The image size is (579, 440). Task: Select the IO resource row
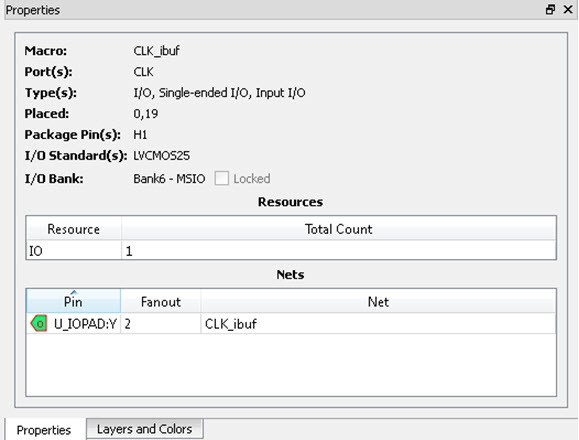coord(291,251)
